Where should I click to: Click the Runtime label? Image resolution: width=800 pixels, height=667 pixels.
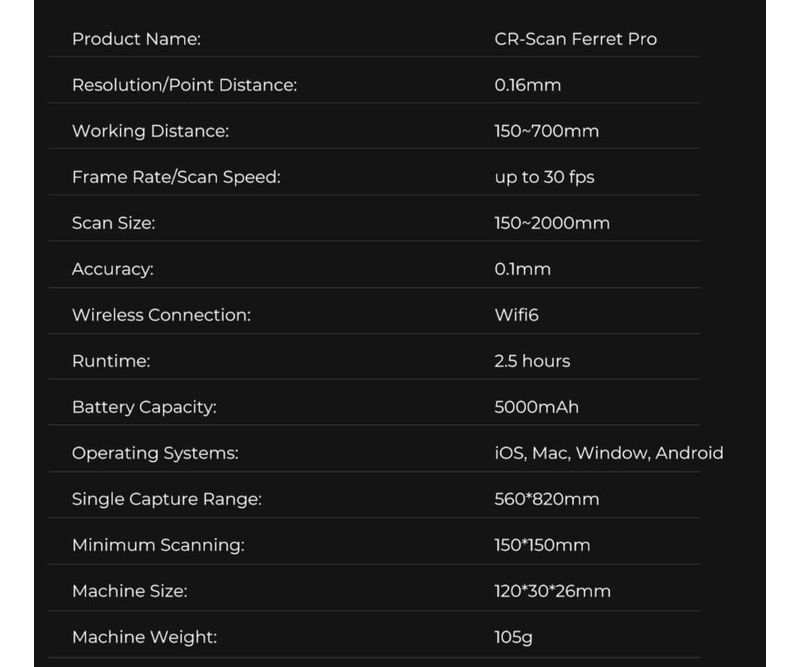point(110,361)
